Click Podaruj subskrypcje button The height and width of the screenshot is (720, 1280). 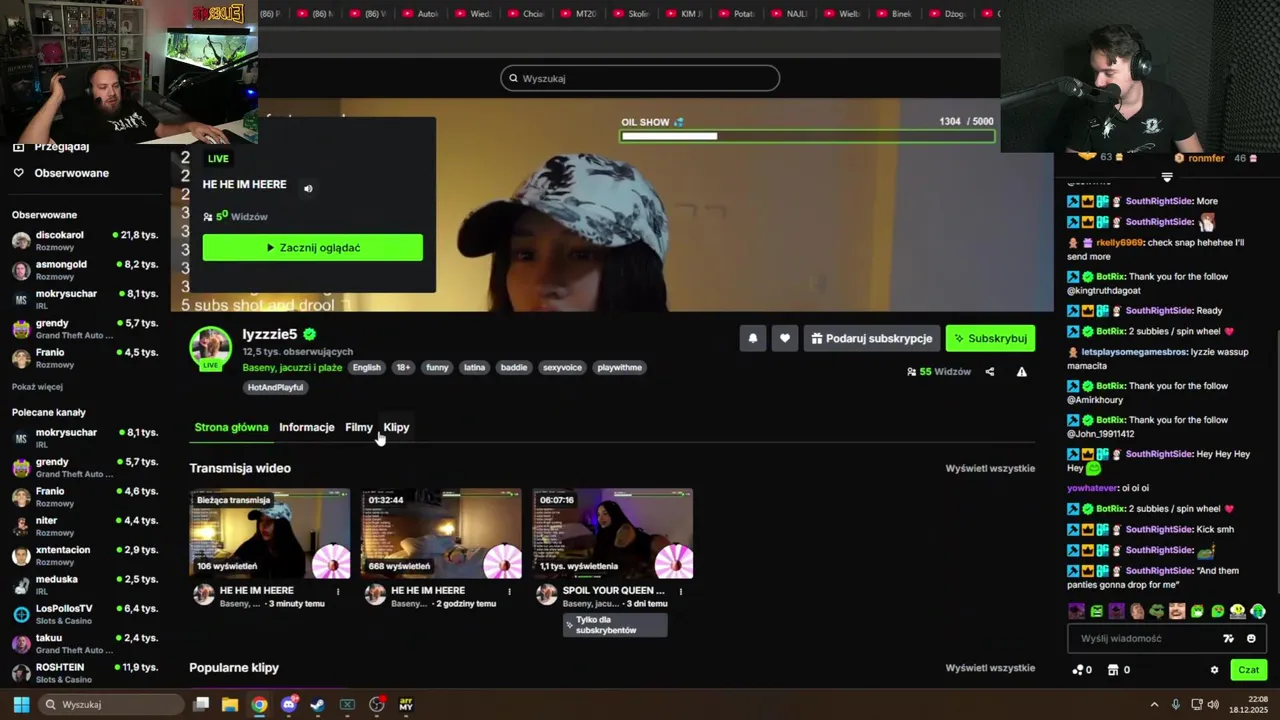pyautogui.click(x=871, y=338)
